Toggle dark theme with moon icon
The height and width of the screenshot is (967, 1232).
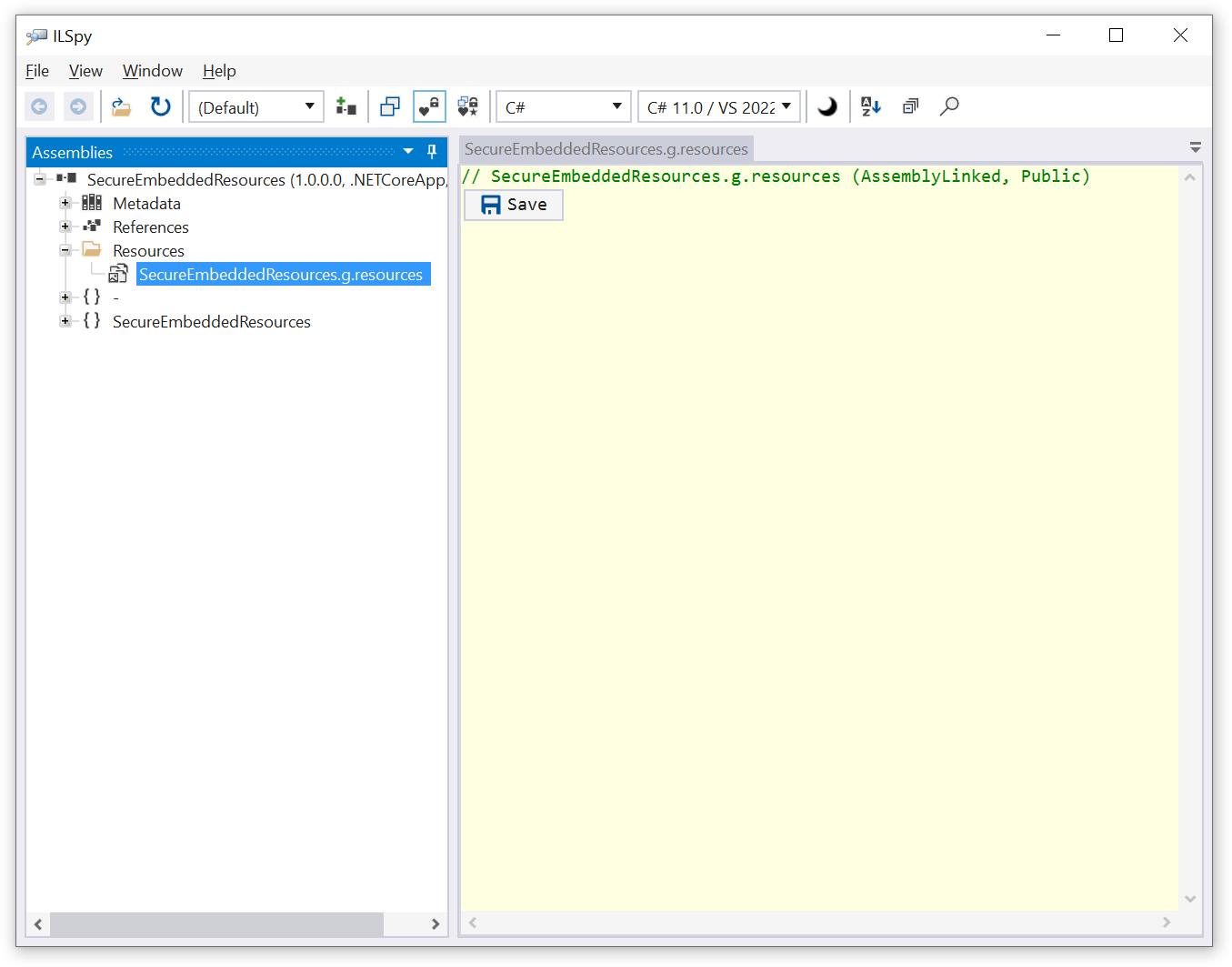pos(827,106)
